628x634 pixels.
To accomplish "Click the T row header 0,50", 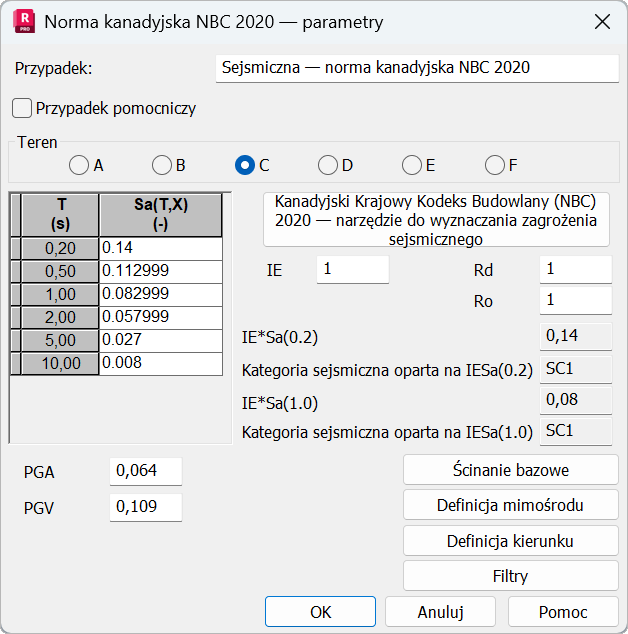I will 60,271.
